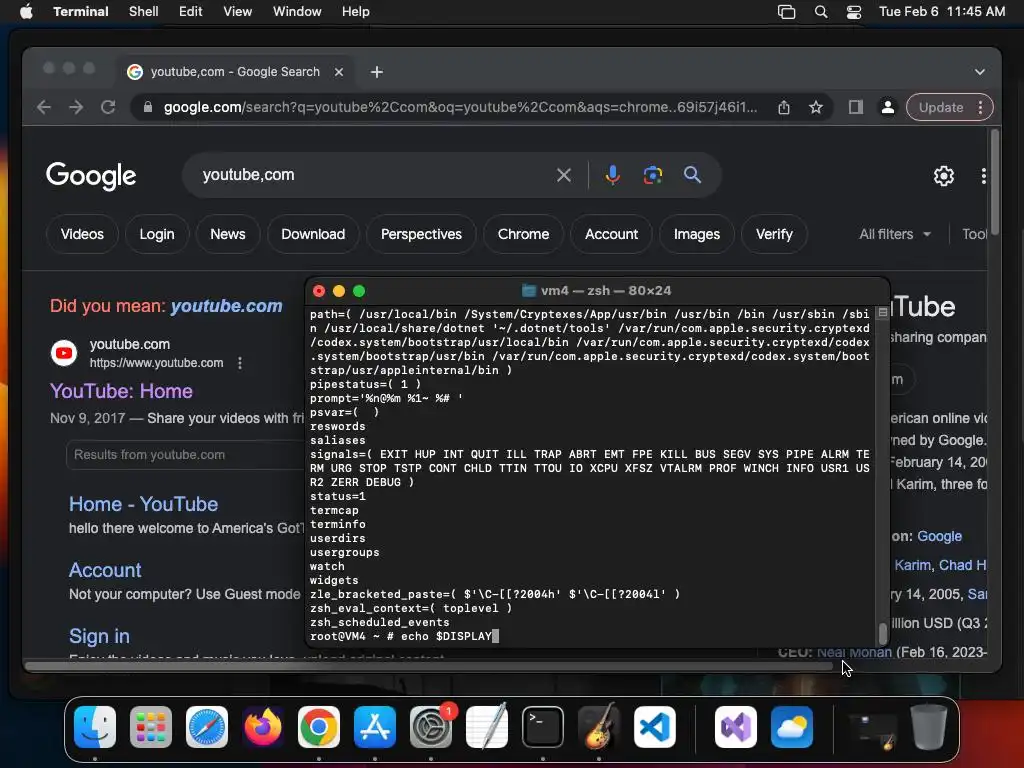Click the Chrome horizontal scrollbar
Screen dimensions: 1024x768
coord(428,666)
